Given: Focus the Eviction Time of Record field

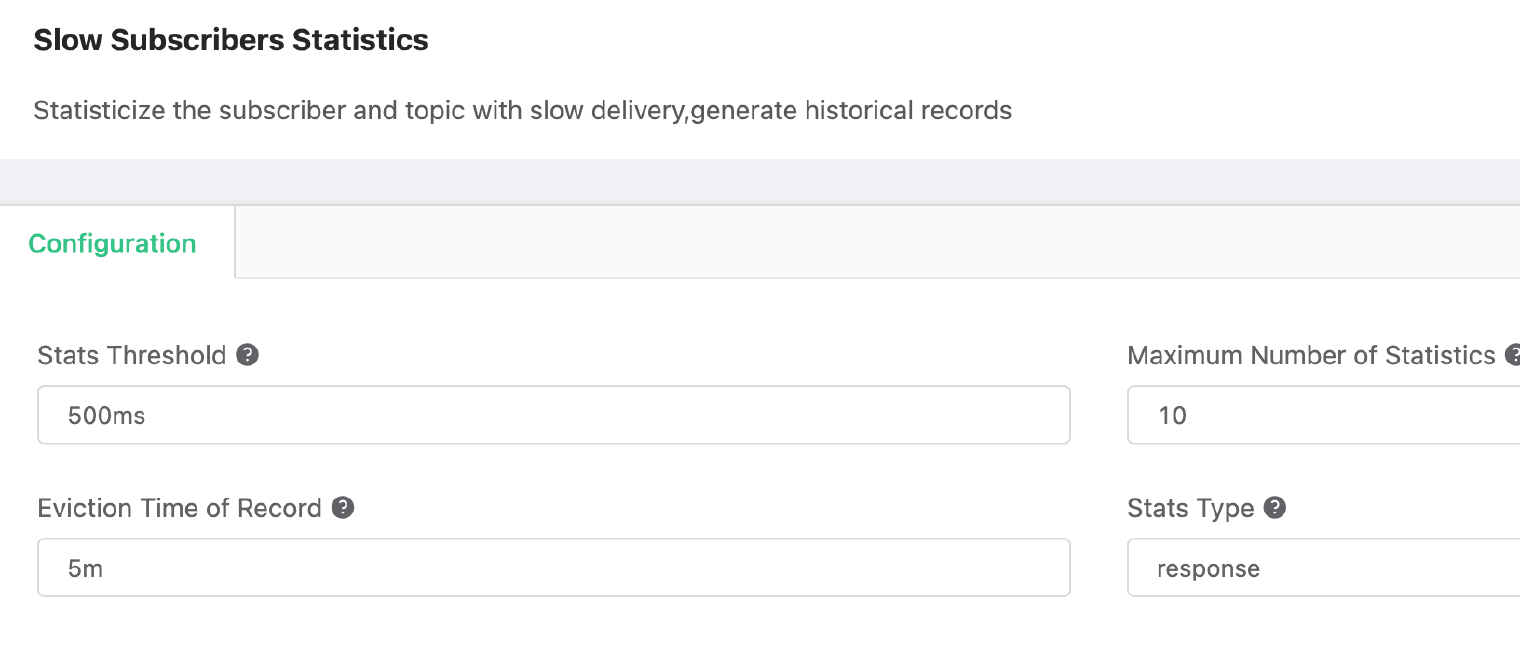Looking at the screenshot, I should [x=554, y=568].
